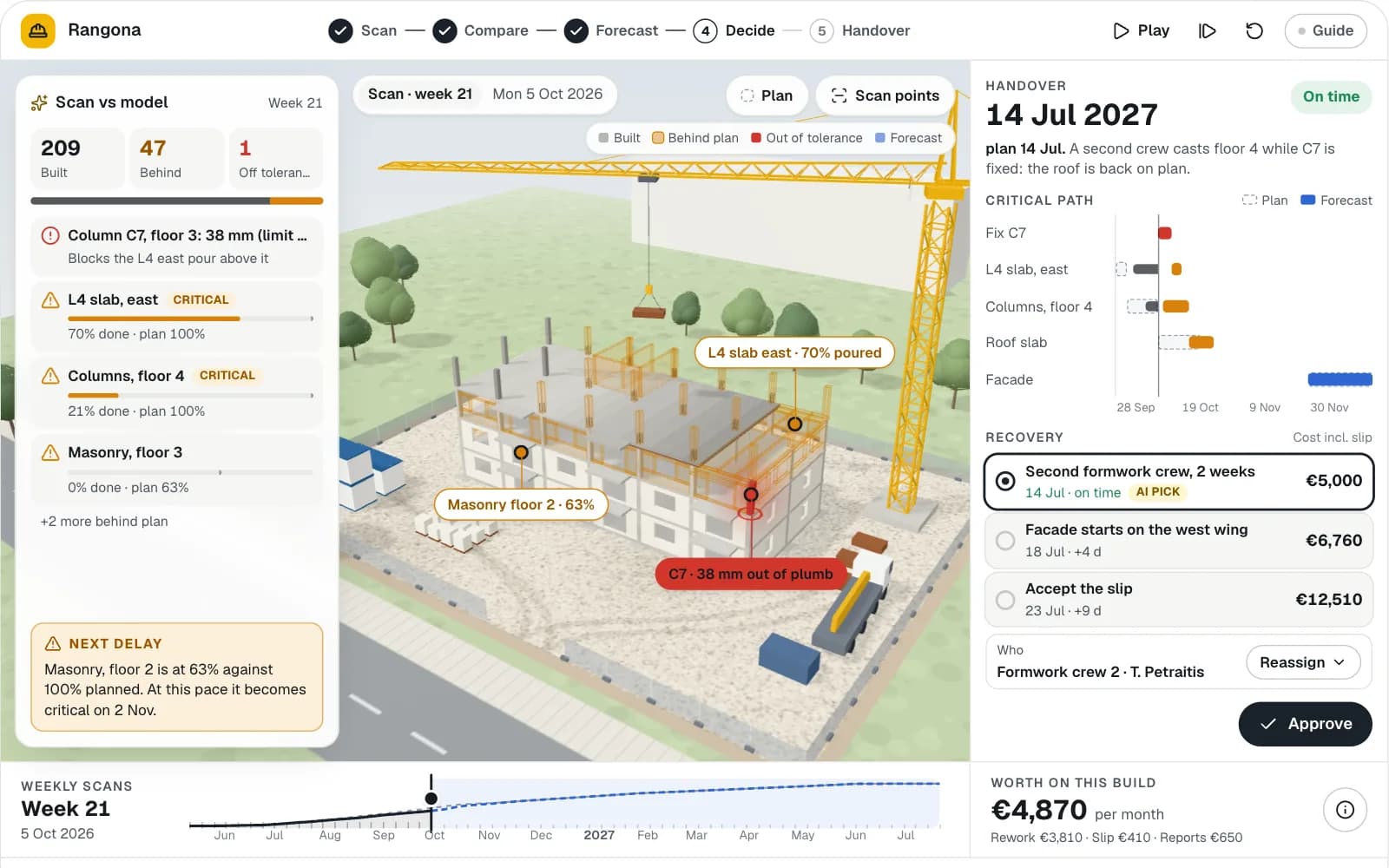Click the red alert icon on Column C7
Screen dimensions: 1389x868
coord(50,235)
